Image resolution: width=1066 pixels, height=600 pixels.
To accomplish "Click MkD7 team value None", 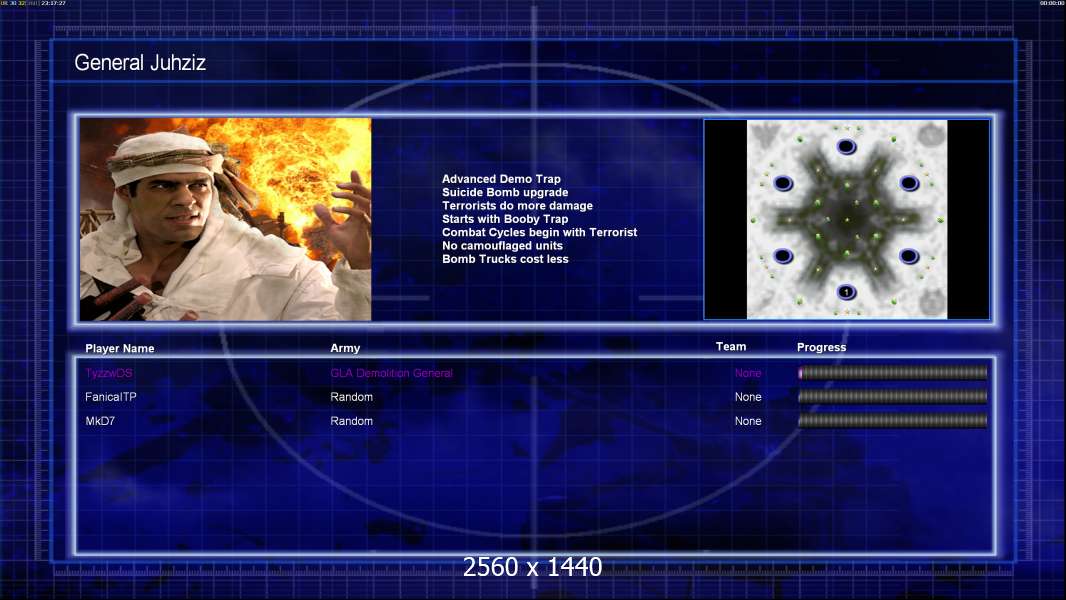I will pyautogui.click(x=748, y=421).
